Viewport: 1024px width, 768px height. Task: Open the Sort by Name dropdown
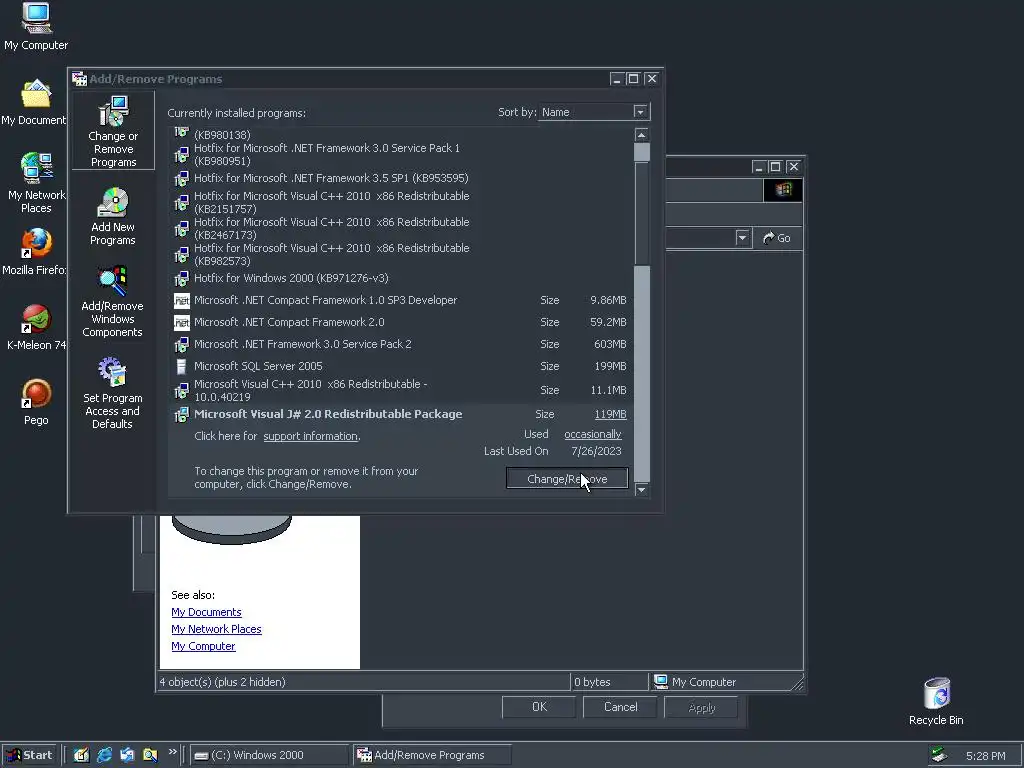[640, 112]
